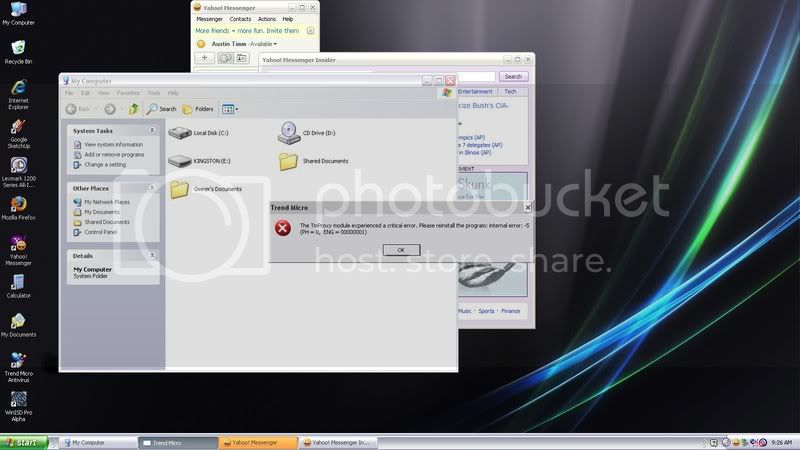This screenshot has width=800, height=450.
Task: Open the Help menu in My Computer
Action: coord(173,93)
